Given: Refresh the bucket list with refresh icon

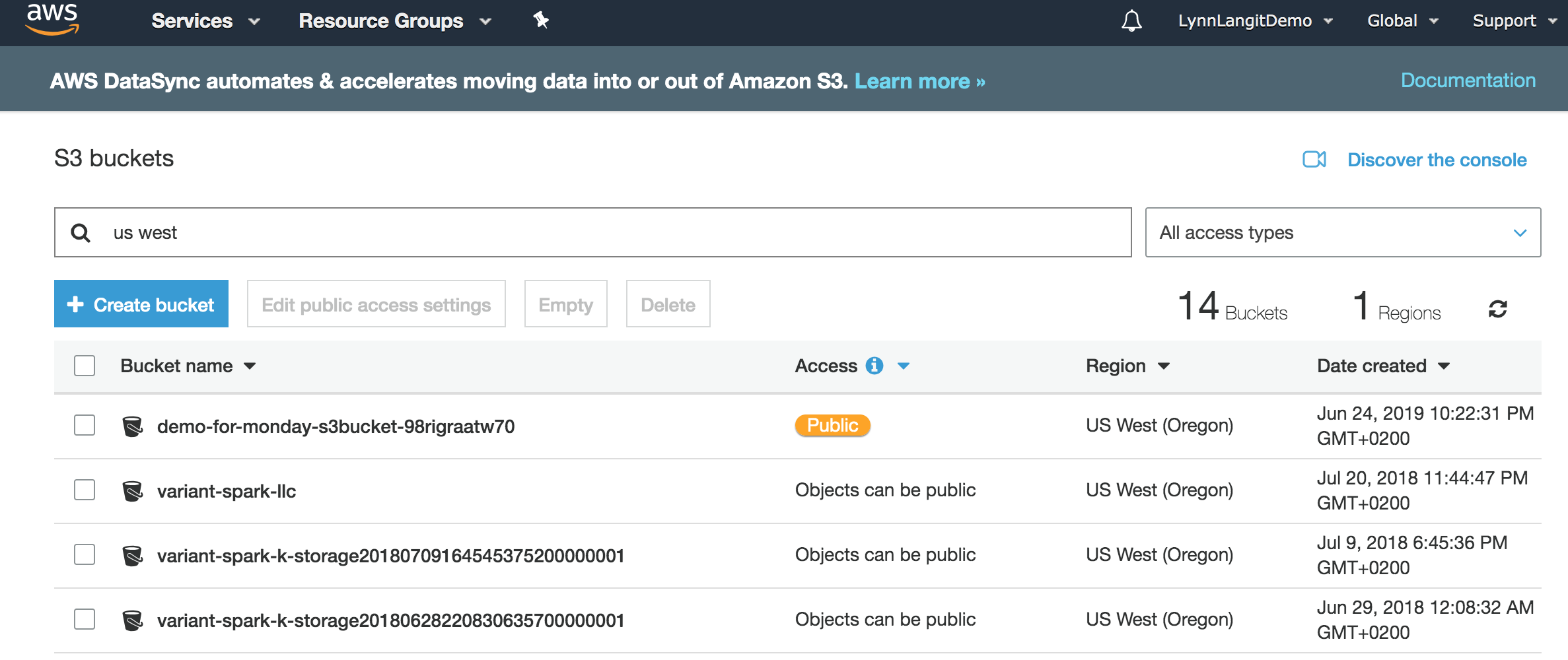Looking at the screenshot, I should [x=1497, y=308].
